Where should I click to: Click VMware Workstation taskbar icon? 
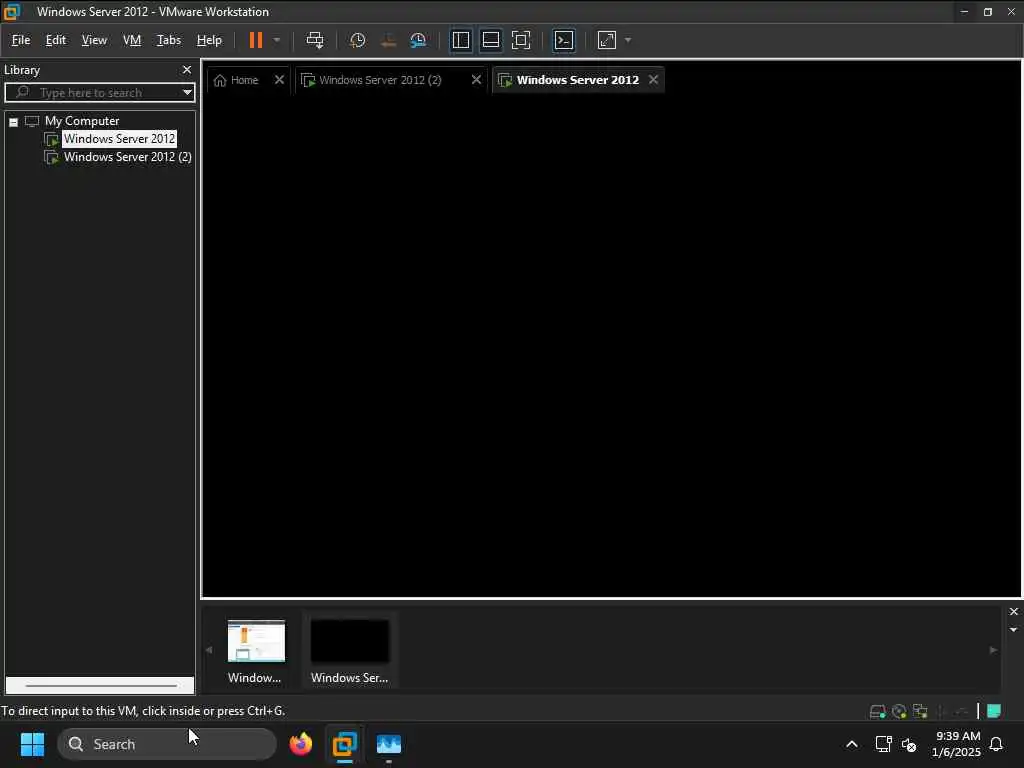pos(345,744)
